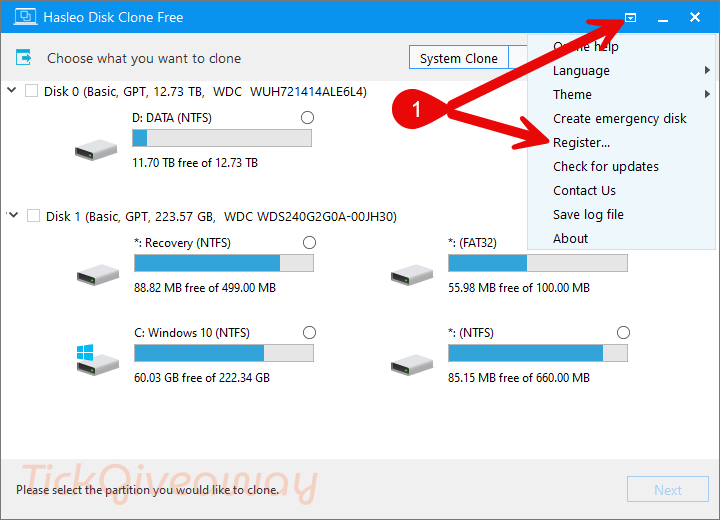Viewport: 720px width, 520px height.
Task: Click the FAT32 partition usage bar
Action: click(538, 263)
